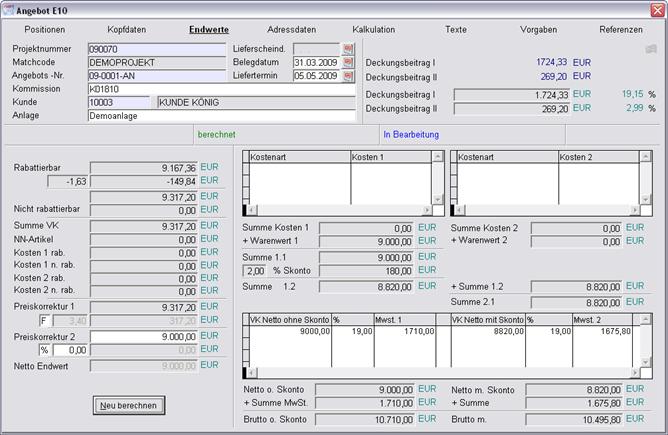
Task: Open the calendar picker for Belegdatum
Action: pos(349,62)
